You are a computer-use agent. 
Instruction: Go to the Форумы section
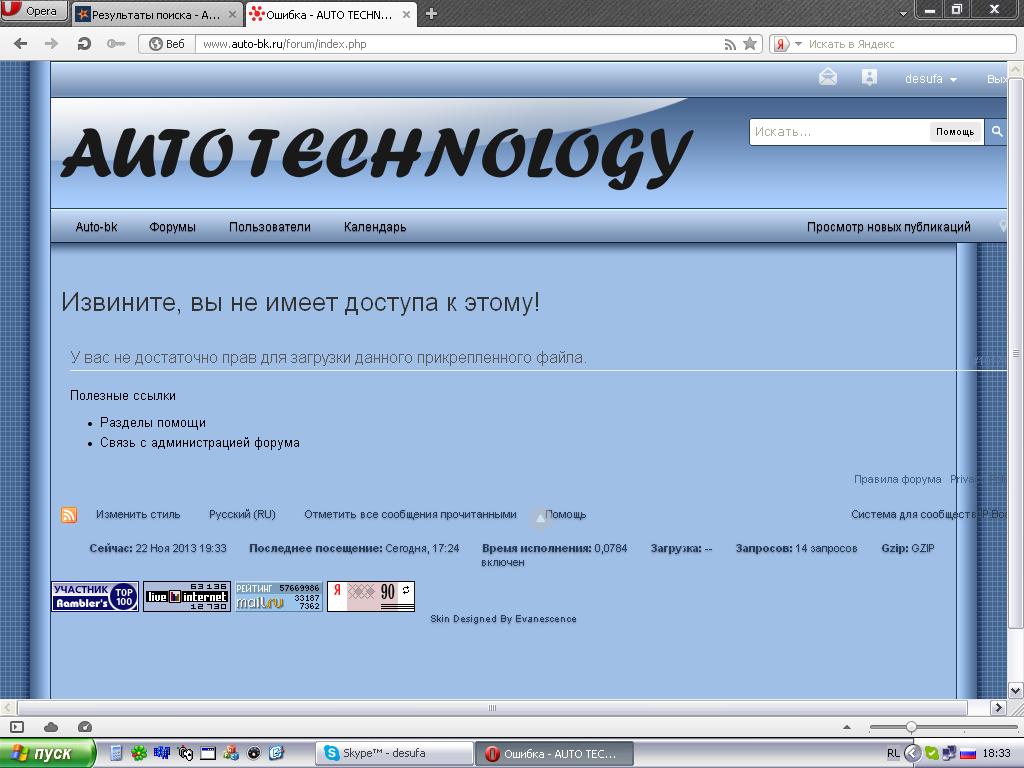(x=172, y=227)
